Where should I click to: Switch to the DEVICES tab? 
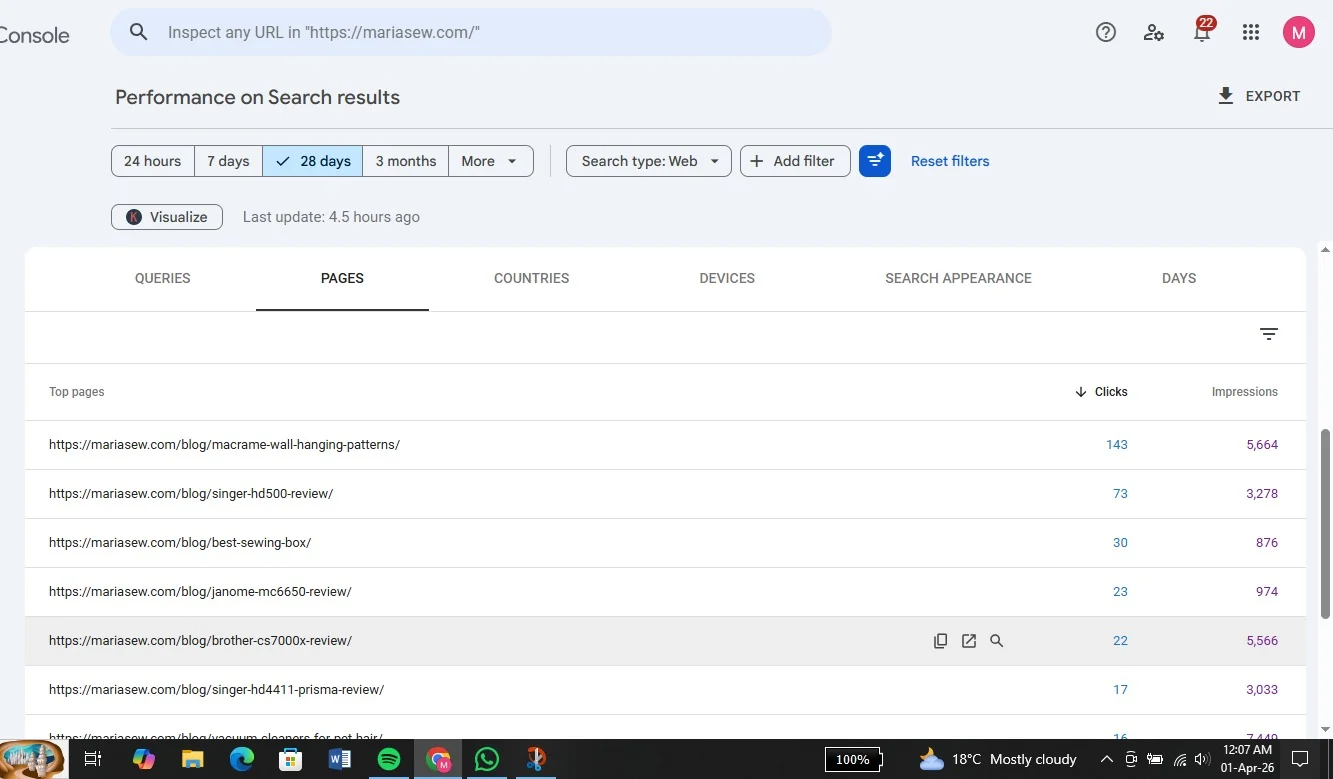(727, 279)
